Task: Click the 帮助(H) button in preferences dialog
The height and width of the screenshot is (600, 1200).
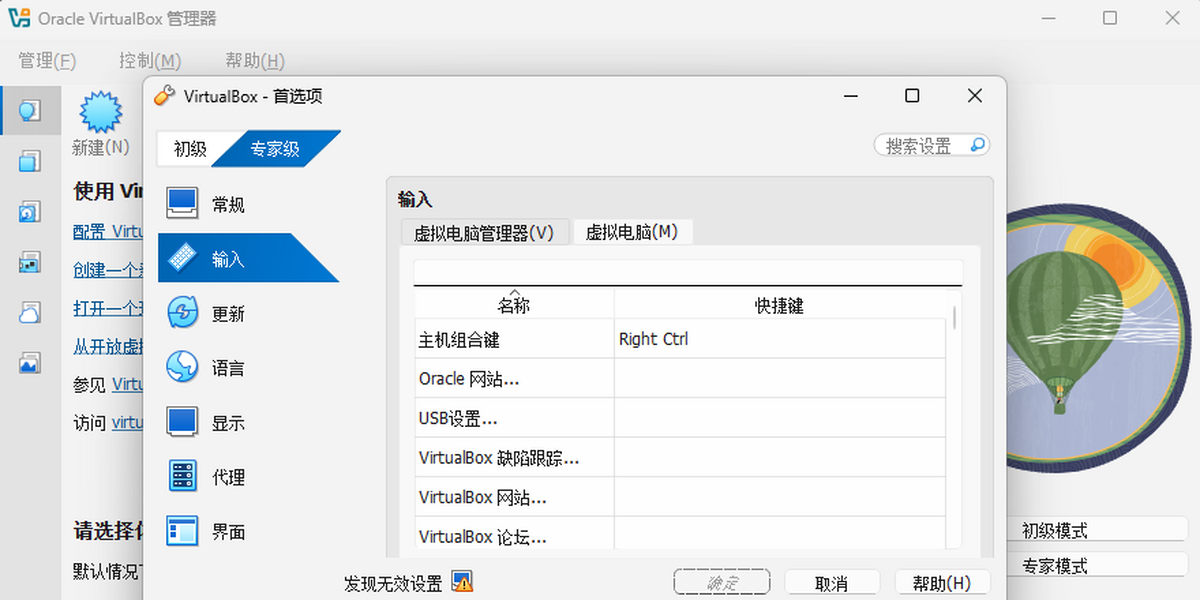Action: tap(942, 583)
